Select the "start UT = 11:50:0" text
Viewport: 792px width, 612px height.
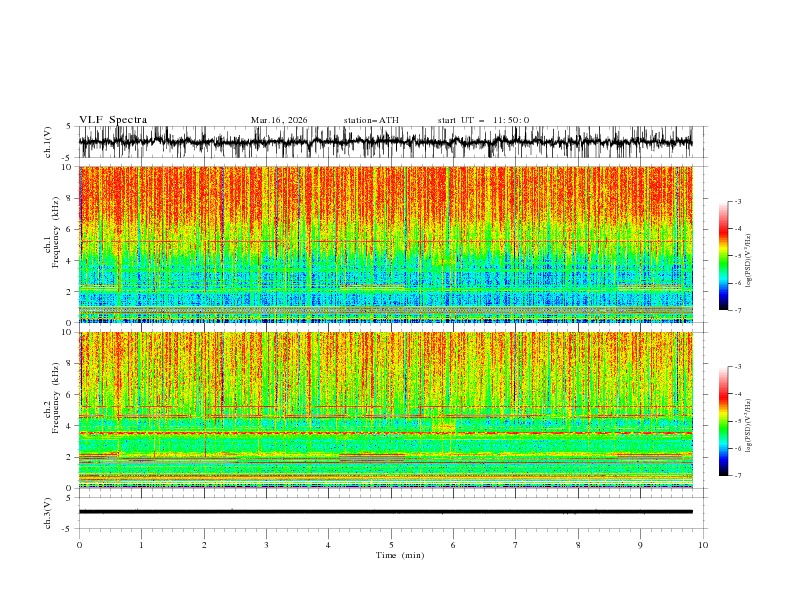[x=483, y=120]
